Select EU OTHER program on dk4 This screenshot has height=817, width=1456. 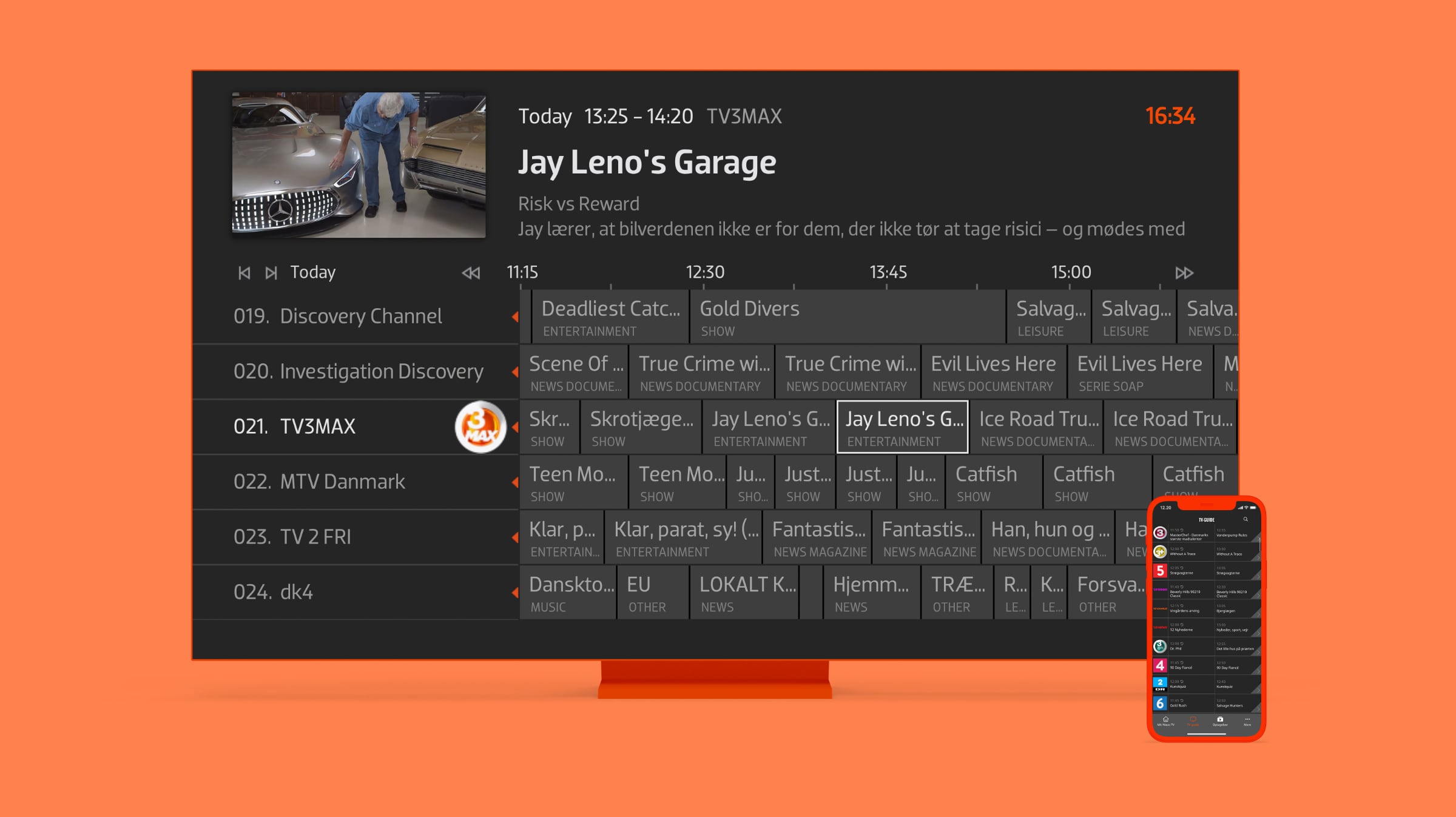click(x=653, y=593)
